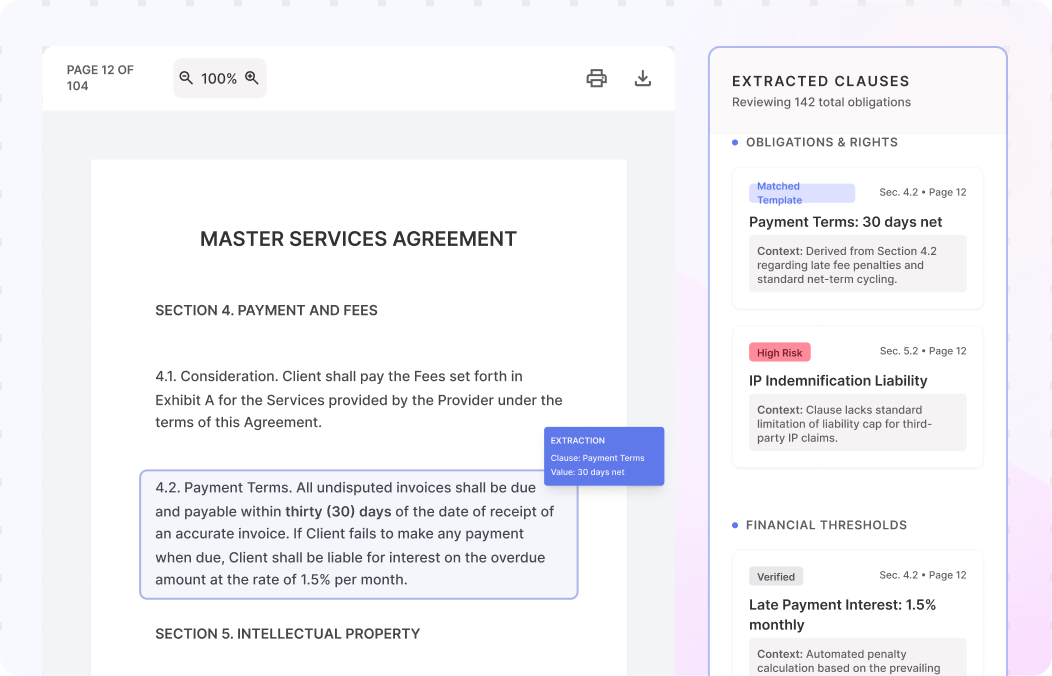The image size is (1052, 676).
Task: Print the document using the printer icon
Action: (x=596, y=78)
